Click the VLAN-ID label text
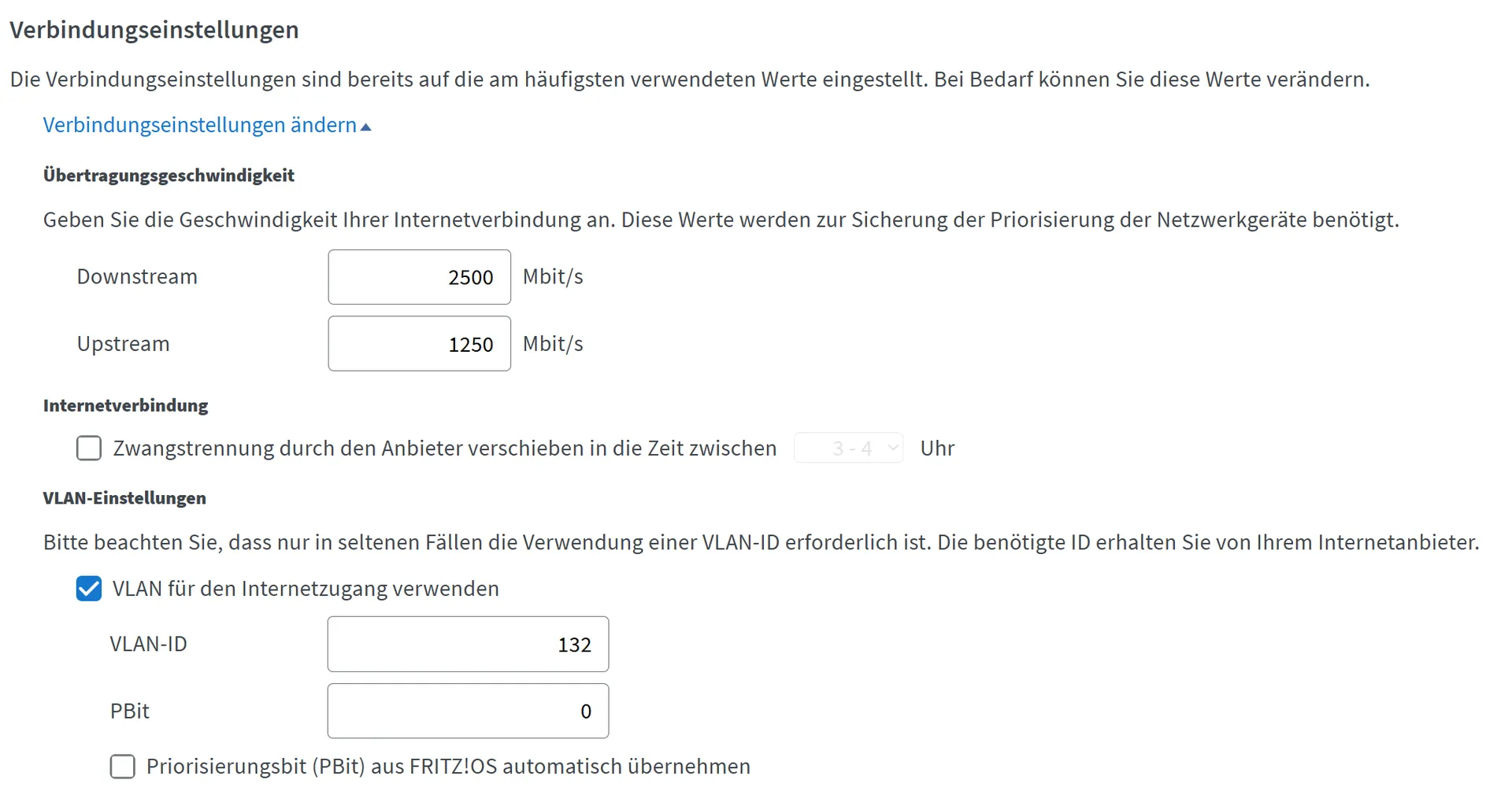This screenshot has height=802, width=1512. pyautogui.click(x=149, y=644)
